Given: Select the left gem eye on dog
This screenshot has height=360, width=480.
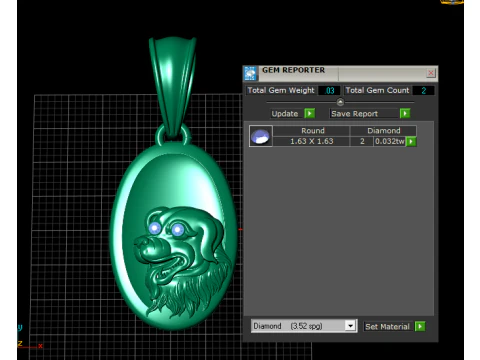Looking at the screenshot, I should click(x=155, y=228).
